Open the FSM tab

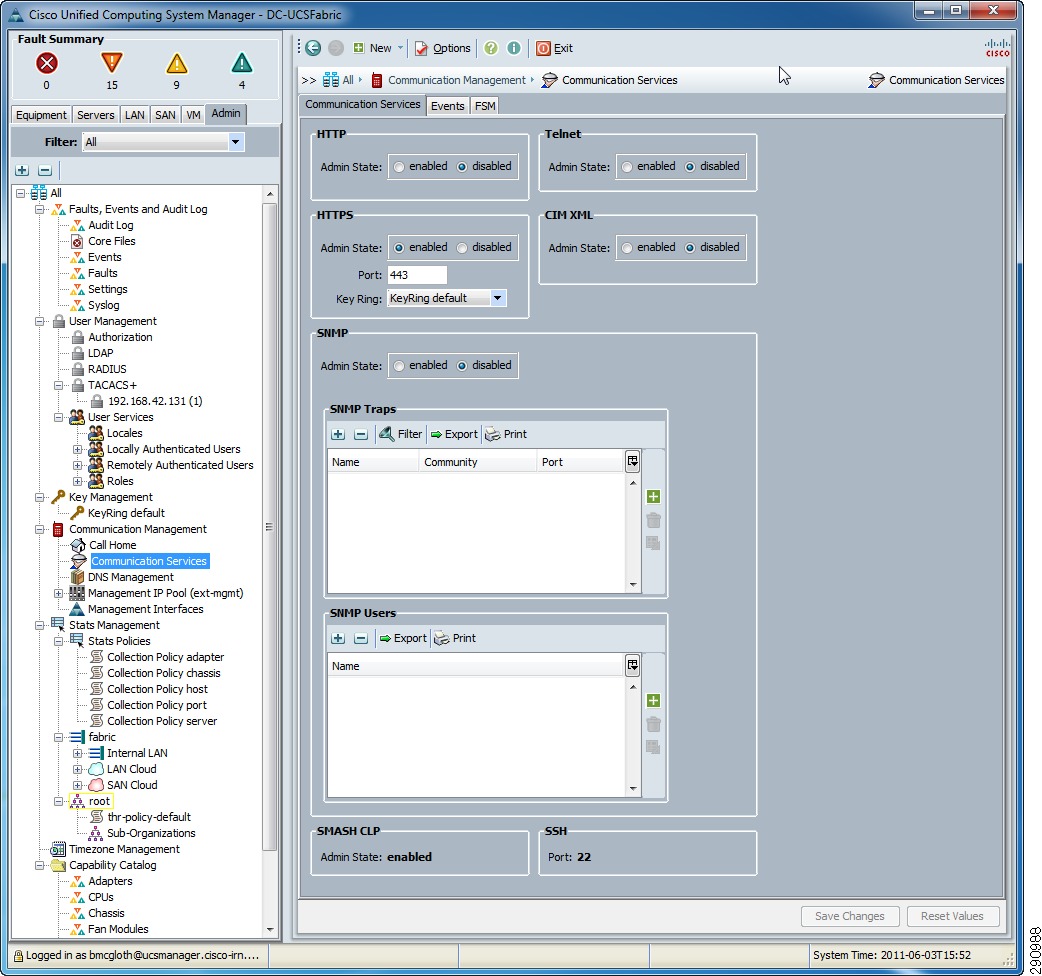(485, 106)
